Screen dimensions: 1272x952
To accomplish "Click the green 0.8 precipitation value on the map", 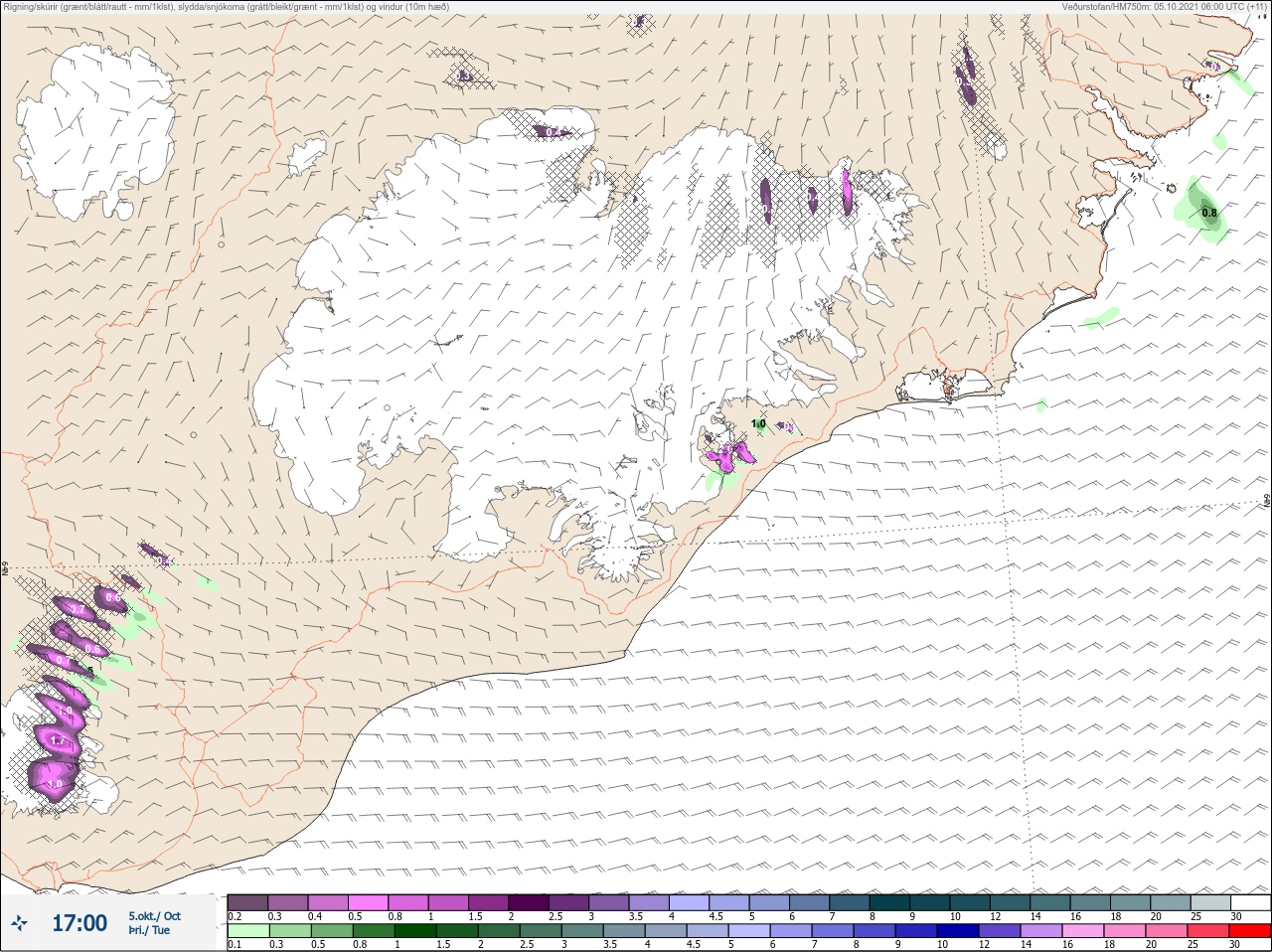I will 1209,213.
